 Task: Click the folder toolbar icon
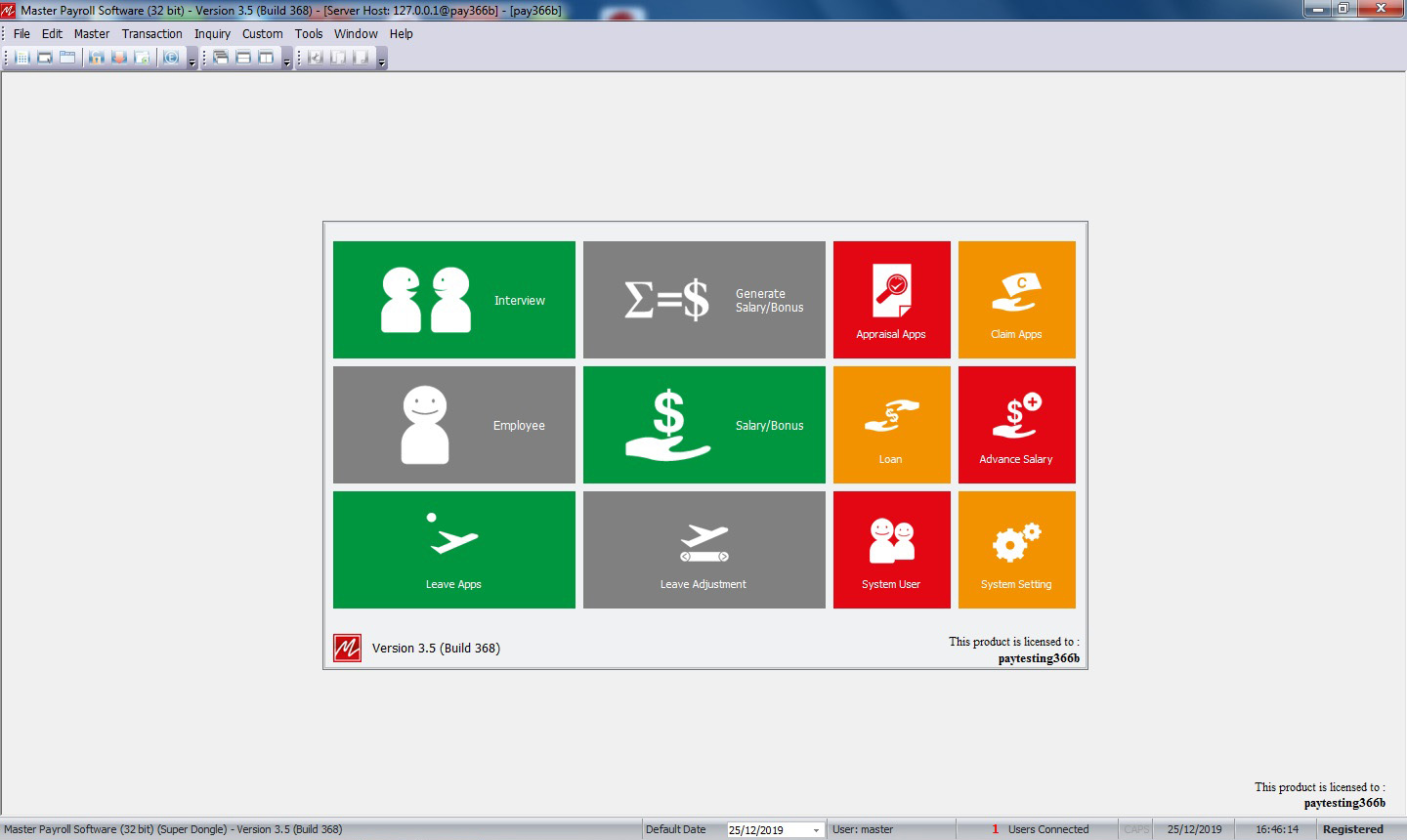point(142,58)
